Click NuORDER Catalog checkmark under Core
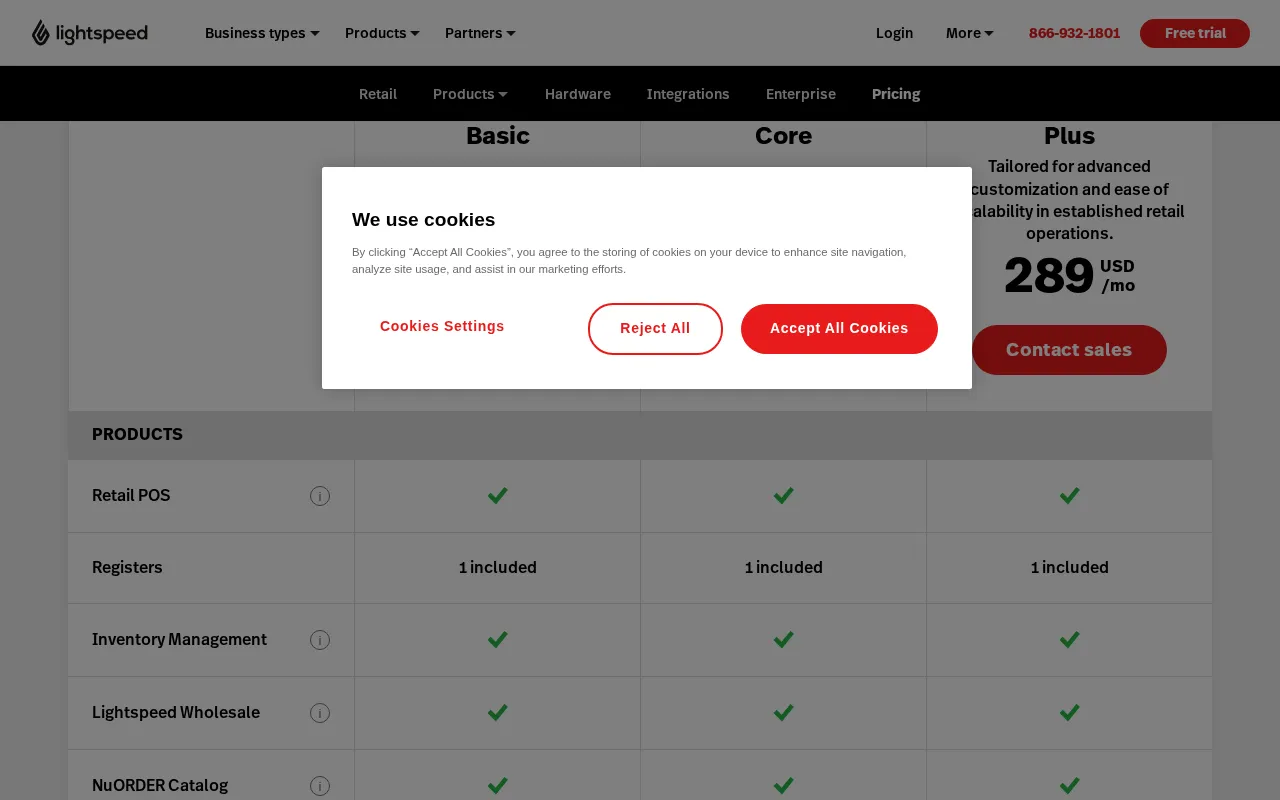This screenshot has width=1280, height=800. coord(784,785)
